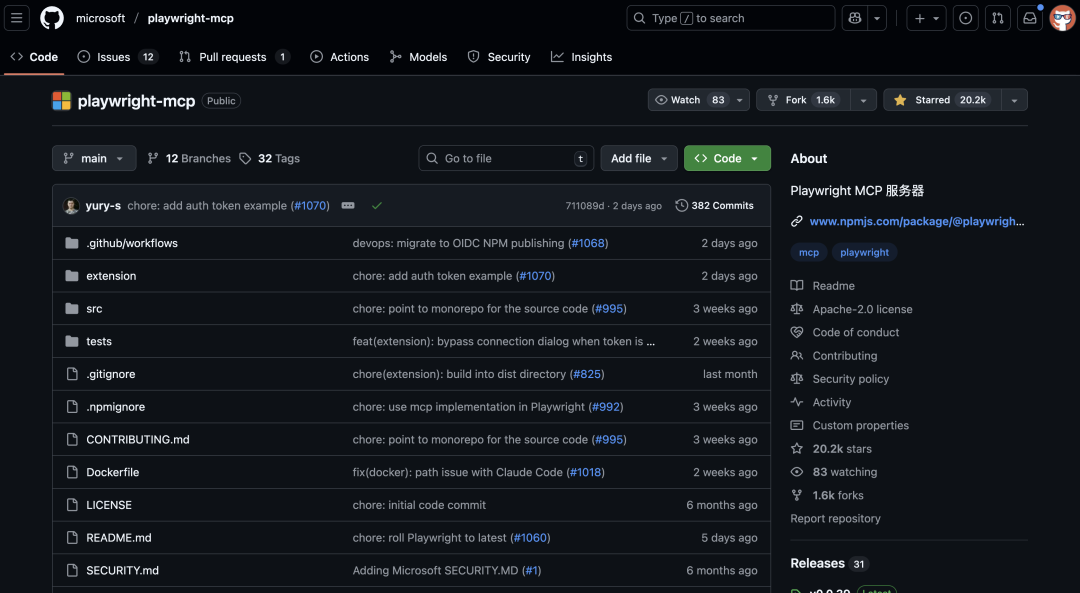Open the Add file dropdown
This screenshot has width=1080, height=593.
tap(639, 158)
